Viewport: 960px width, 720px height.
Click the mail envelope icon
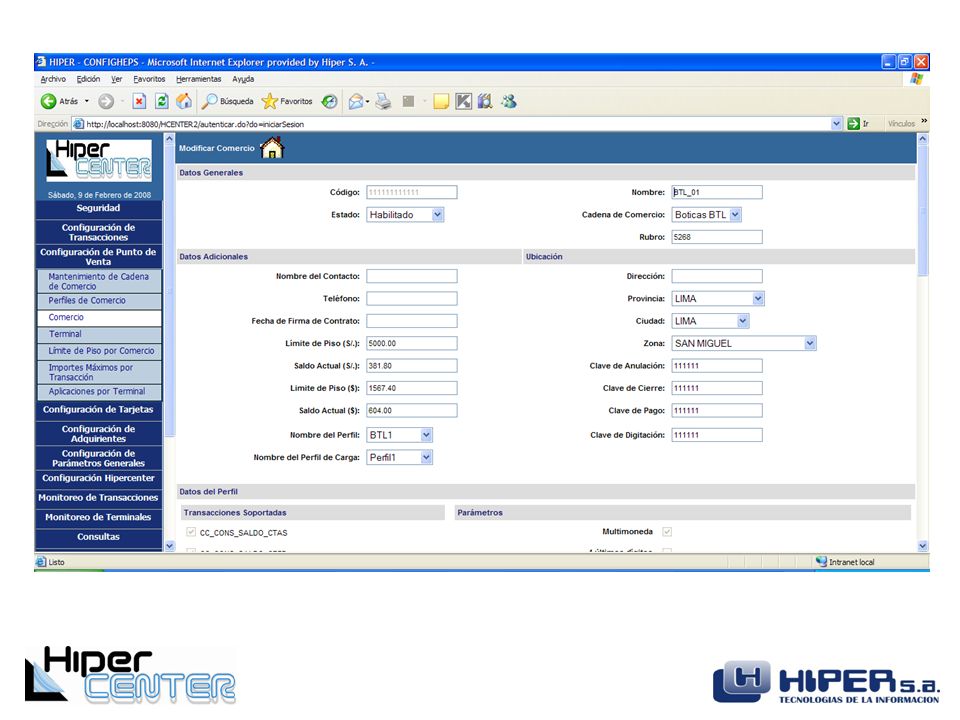[356, 101]
